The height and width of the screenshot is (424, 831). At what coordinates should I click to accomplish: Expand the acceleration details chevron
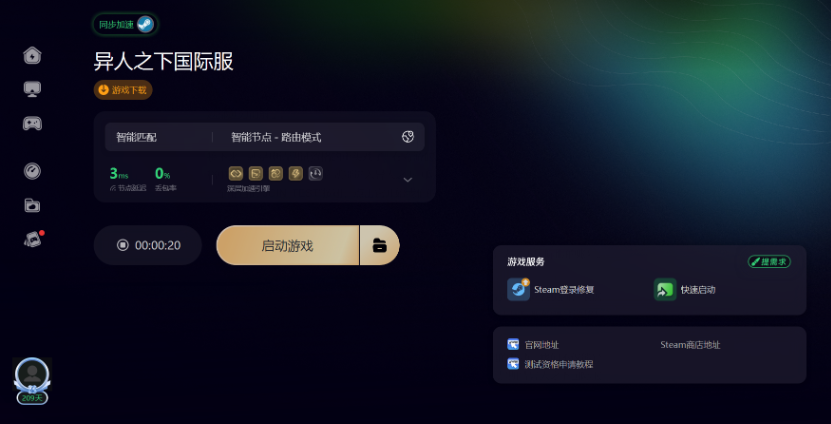tap(408, 180)
